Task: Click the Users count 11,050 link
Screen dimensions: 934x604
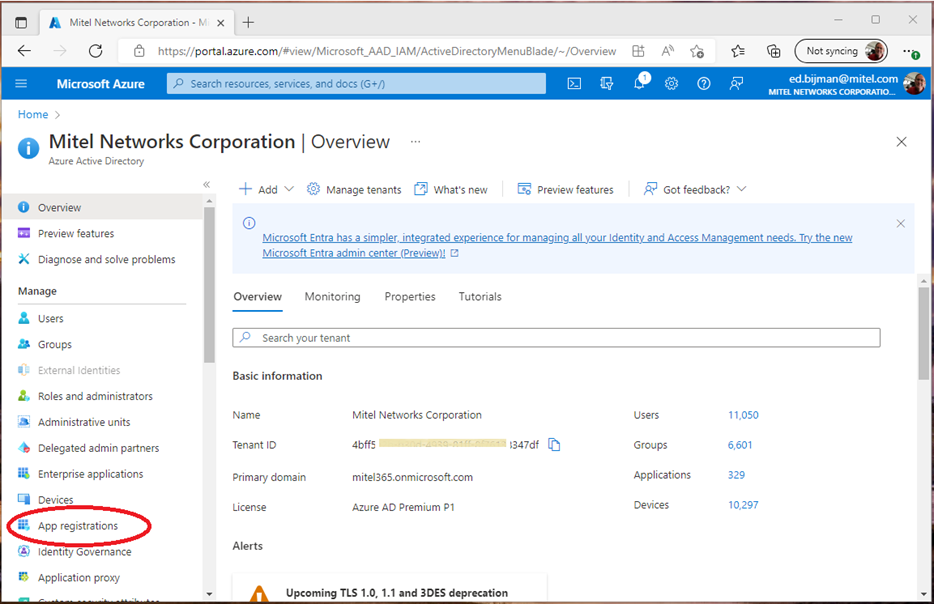Action: pyautogui.click(x=743, y=415)
